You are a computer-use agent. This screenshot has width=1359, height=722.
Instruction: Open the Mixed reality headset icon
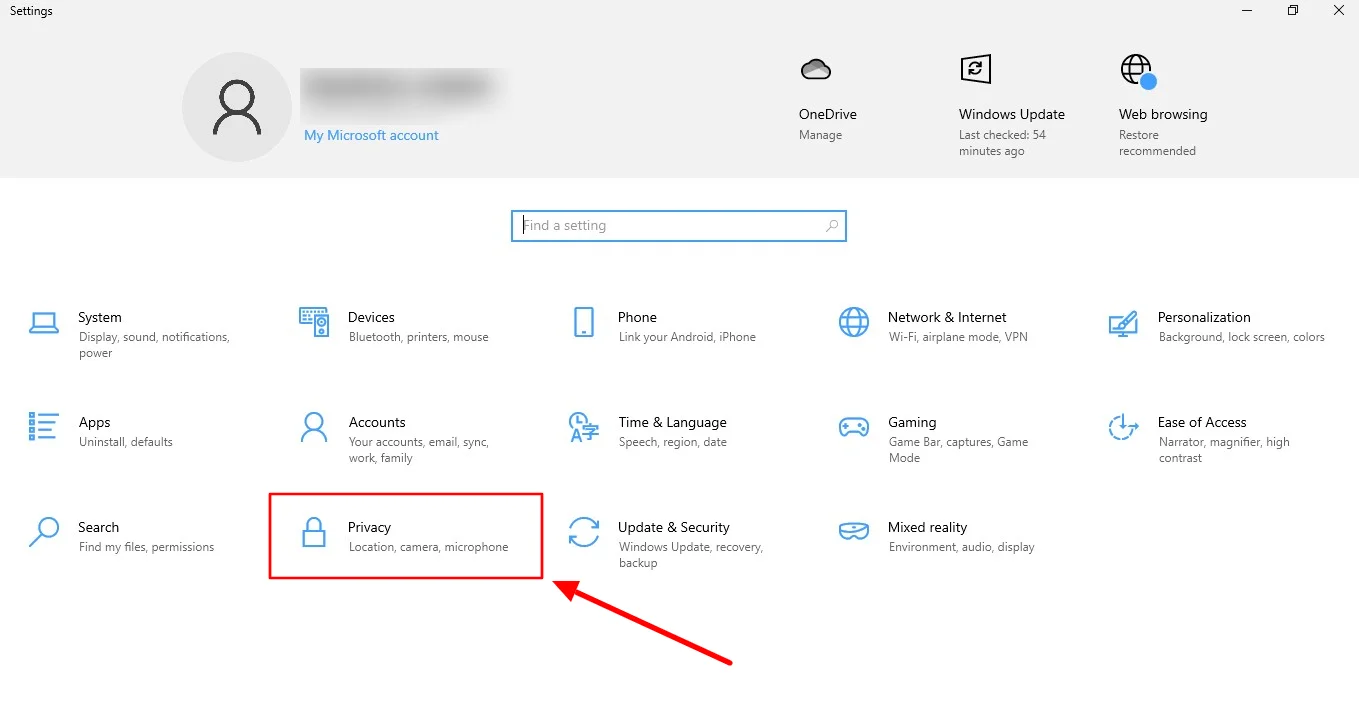click(854, 532)
